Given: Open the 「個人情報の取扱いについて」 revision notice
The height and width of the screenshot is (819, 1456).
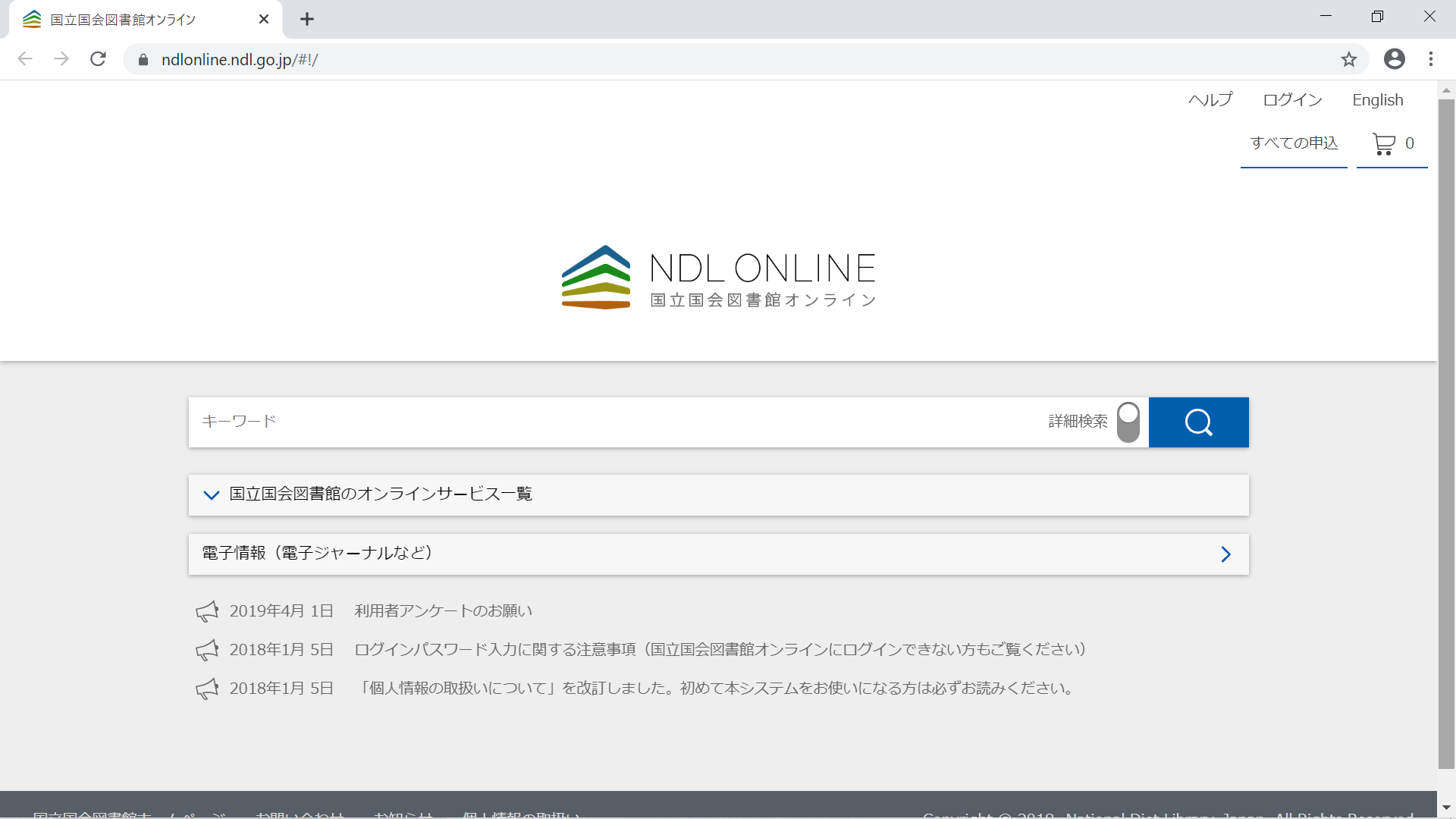Looking at the screenshot, I should (714, 689).
